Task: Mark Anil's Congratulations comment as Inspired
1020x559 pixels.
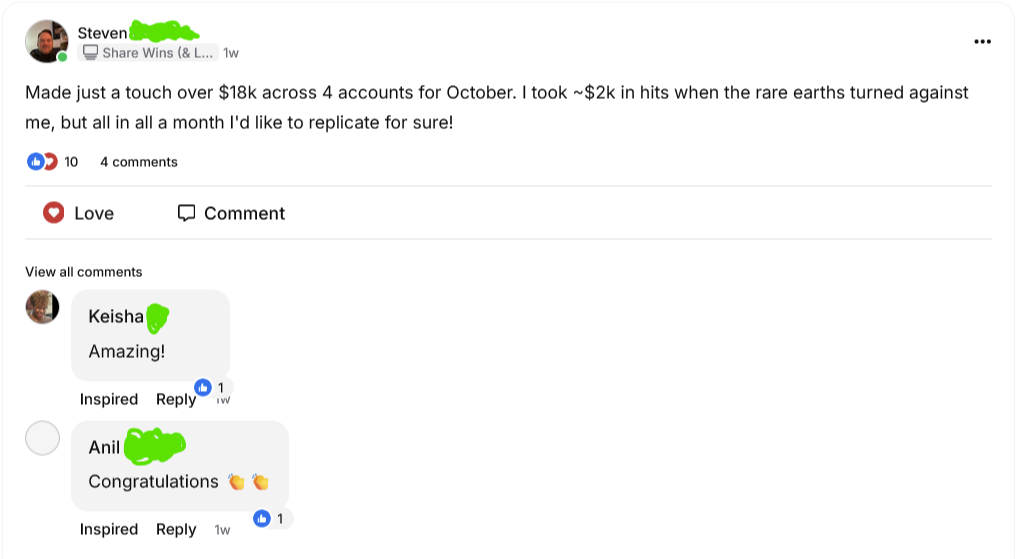Action: click(109, 529)
